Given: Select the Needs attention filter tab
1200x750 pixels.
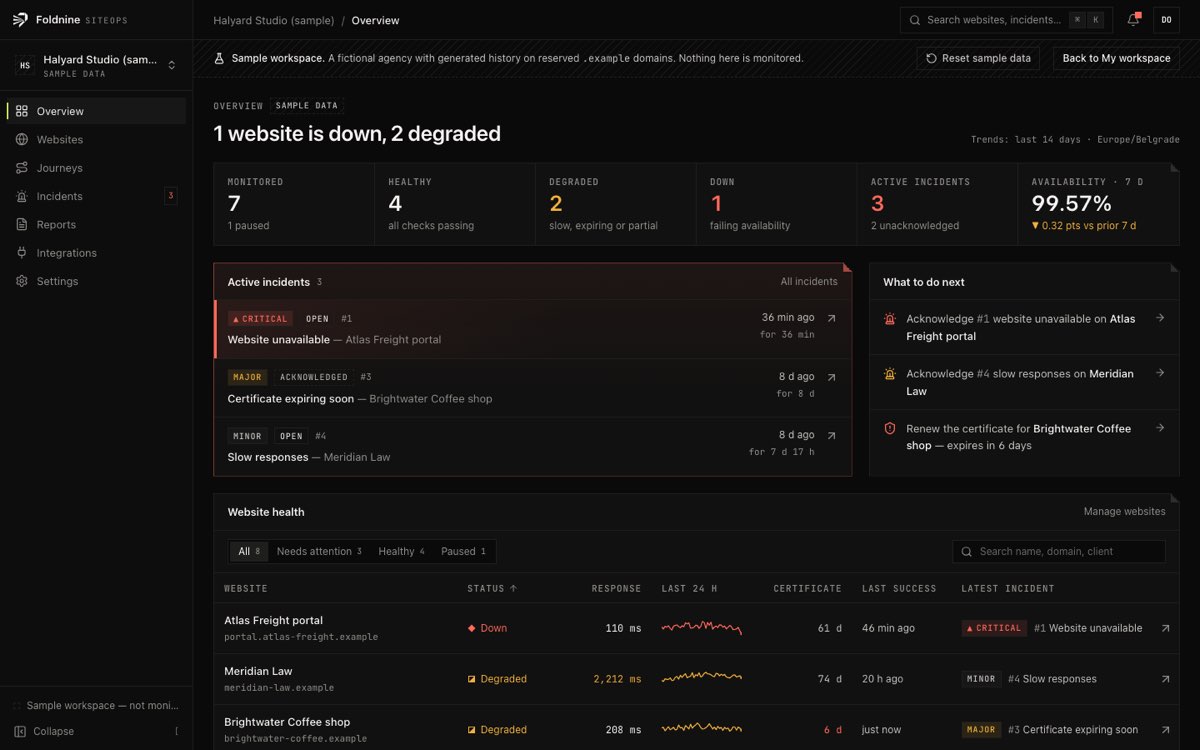Looking at the screenshot, I should coord(319,552).
